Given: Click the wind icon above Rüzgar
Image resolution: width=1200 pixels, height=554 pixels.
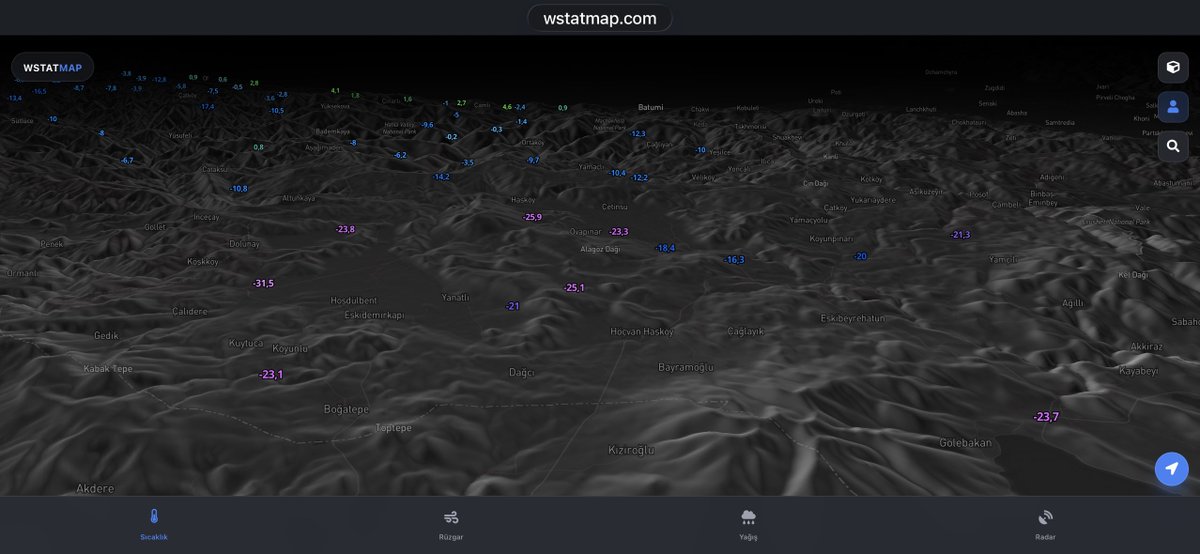Looking at the screenshot, I should (x=451, y=517).
